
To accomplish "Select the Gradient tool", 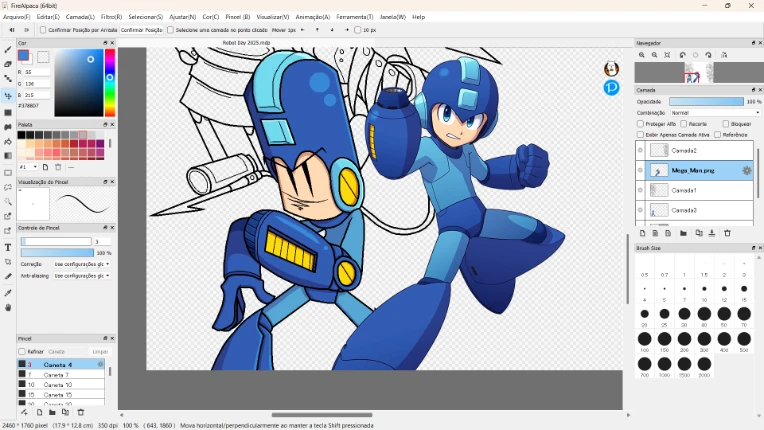I will (8, 156).
